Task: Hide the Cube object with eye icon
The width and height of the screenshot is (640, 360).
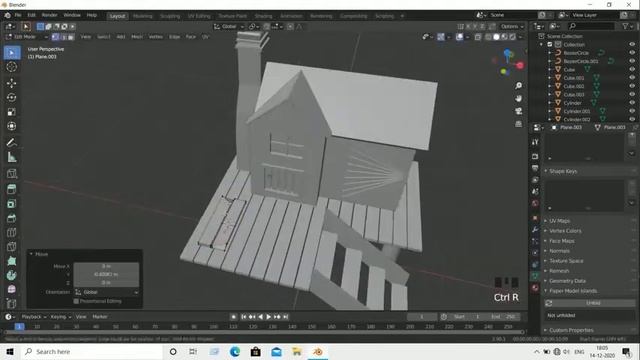Action: (x=632, y=69)
